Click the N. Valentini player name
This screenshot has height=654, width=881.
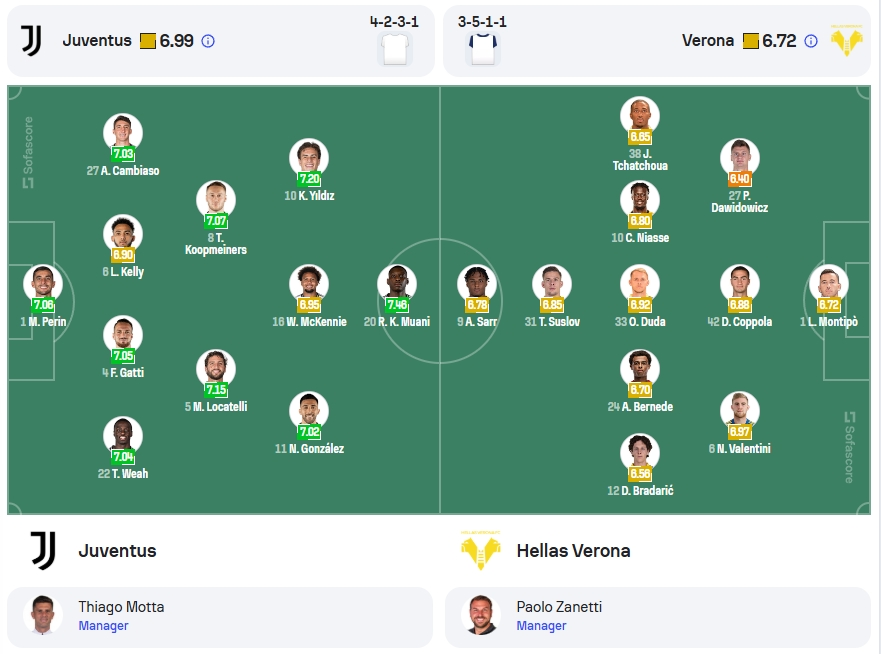tap(739, 448)
